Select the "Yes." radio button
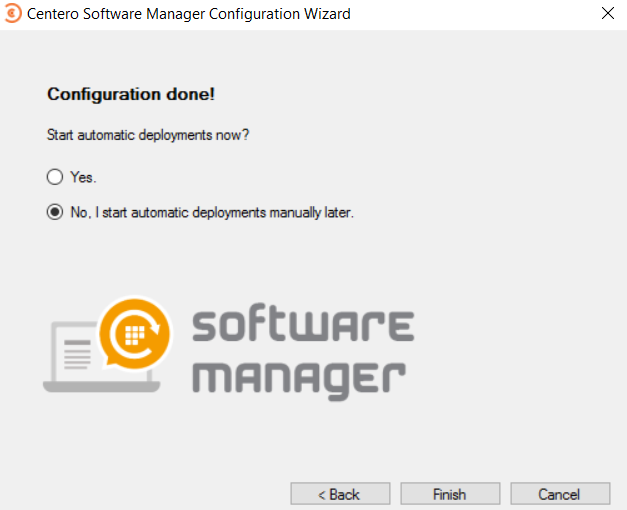Viewport: 627px width, 510px height. (55, 177)
